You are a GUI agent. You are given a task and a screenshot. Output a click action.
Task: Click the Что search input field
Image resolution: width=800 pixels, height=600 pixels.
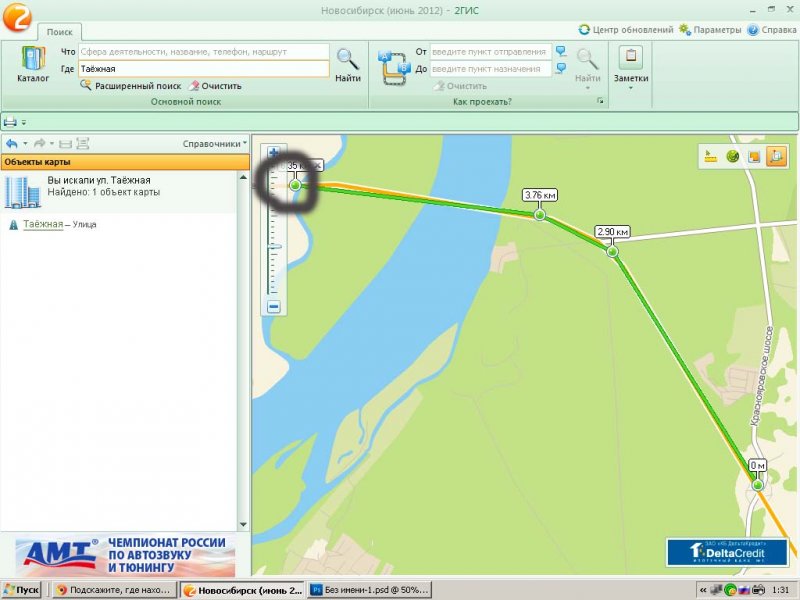point(203,51)
